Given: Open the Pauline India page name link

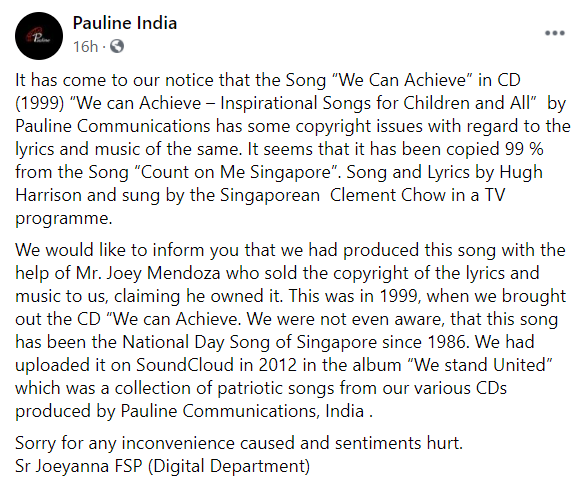Looking at the screenshot, I should (125, 23).
